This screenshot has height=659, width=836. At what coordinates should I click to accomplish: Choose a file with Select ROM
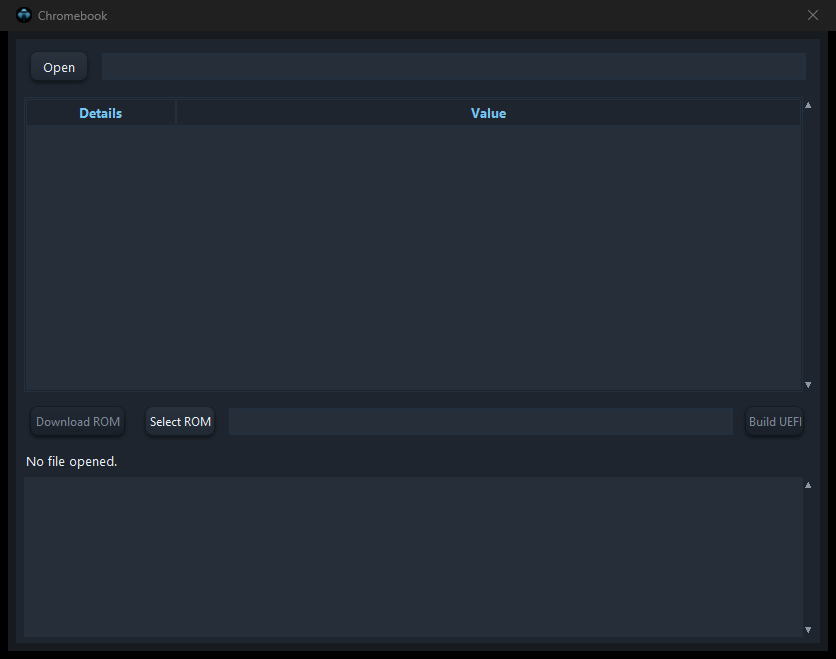[x=180, y=422]
